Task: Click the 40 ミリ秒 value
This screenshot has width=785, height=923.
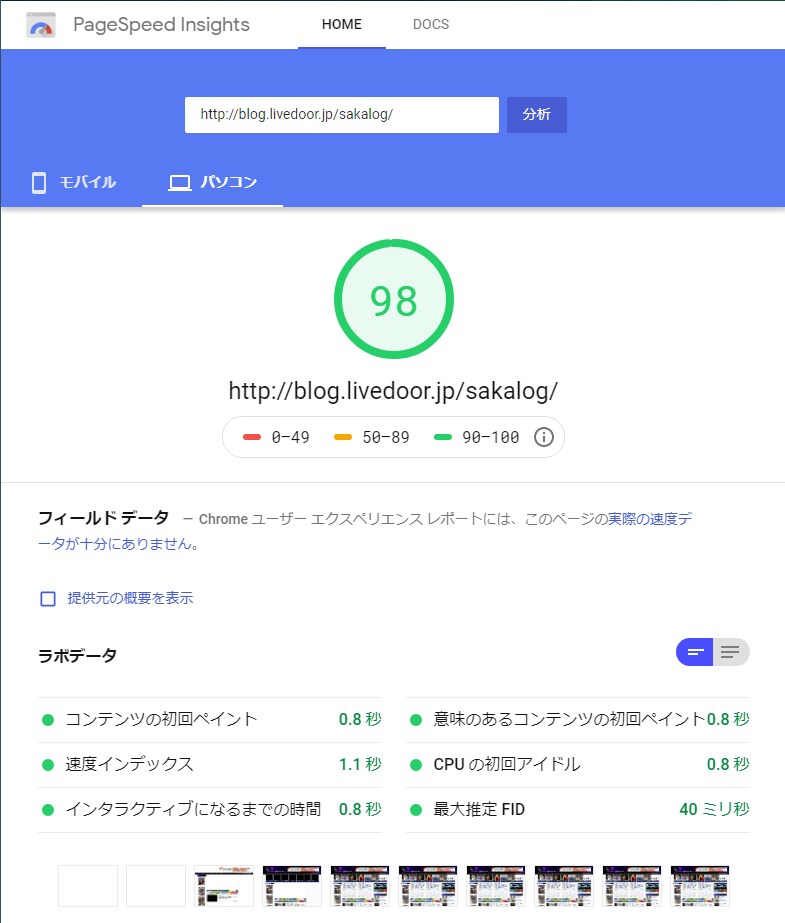Action: [714, 809]
